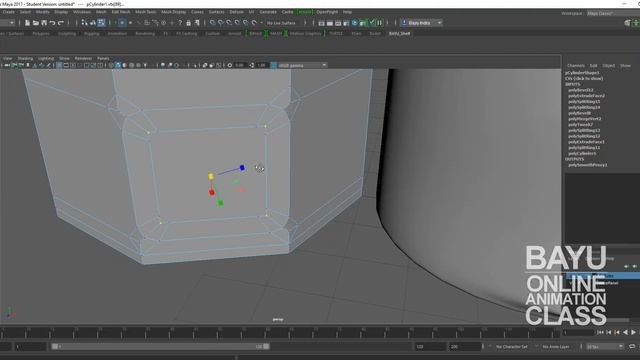Click the pause icon in status line
The image size is (640, 360).
(380, 23)
